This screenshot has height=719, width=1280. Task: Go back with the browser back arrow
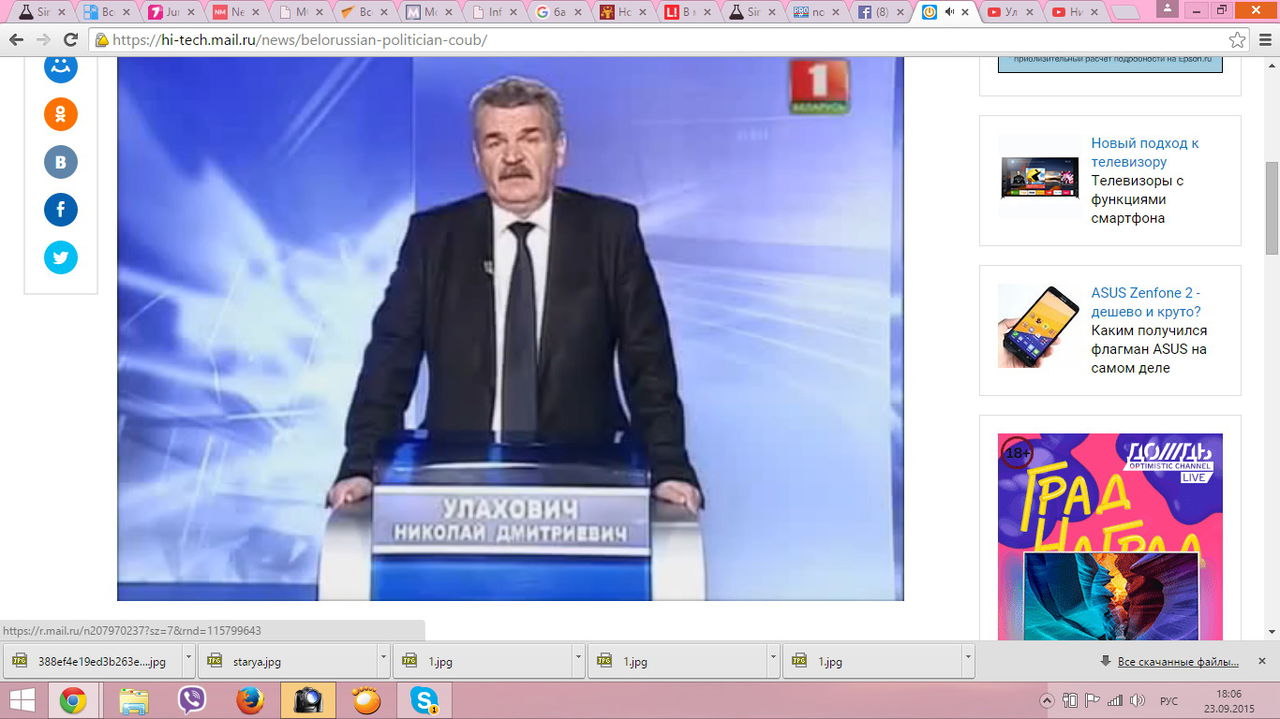tap(16, 40)
